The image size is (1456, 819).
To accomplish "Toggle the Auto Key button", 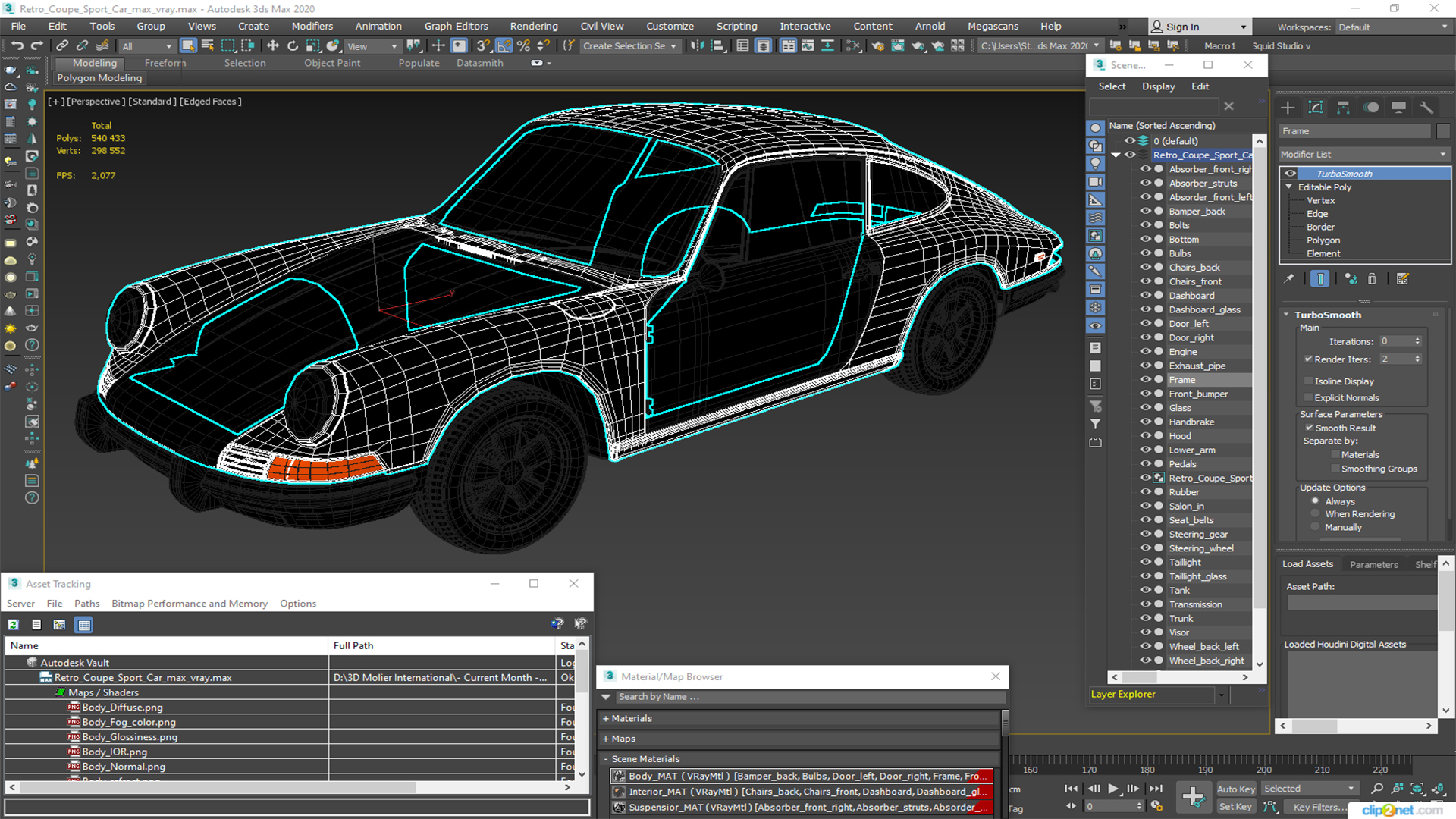I will click(x=1236, y=789).
